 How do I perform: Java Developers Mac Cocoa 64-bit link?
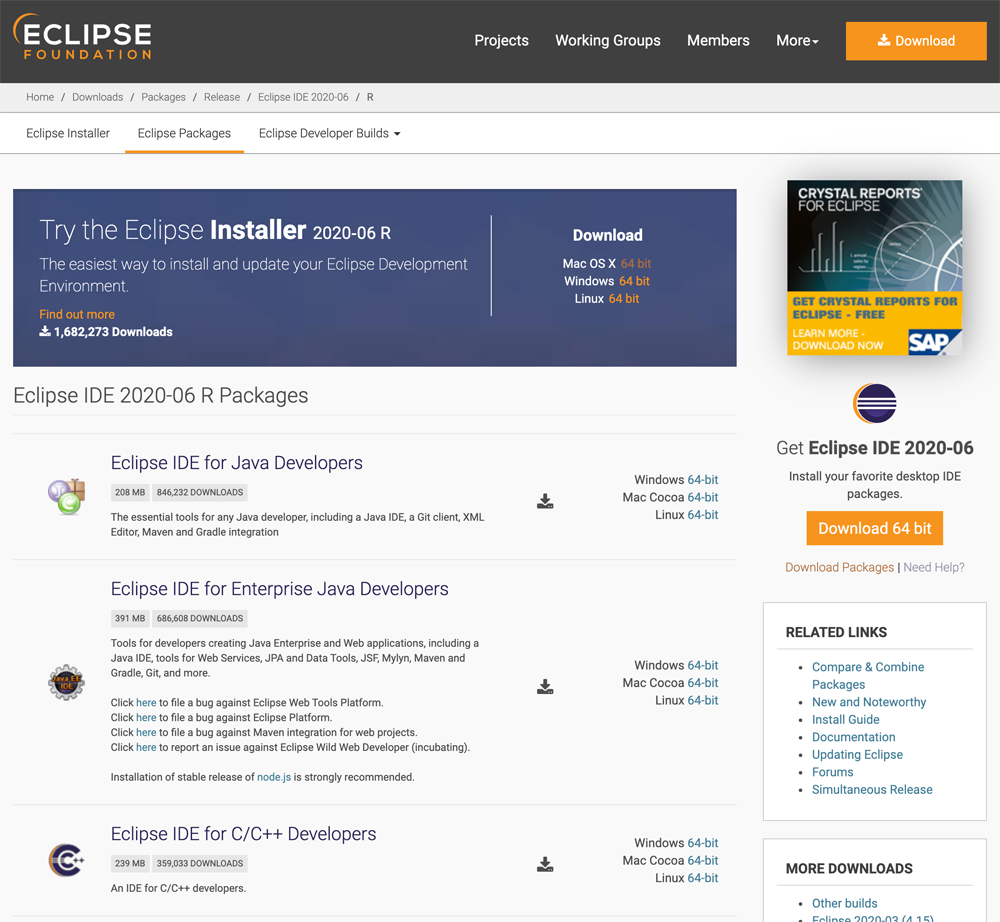(x=703, y=497)
